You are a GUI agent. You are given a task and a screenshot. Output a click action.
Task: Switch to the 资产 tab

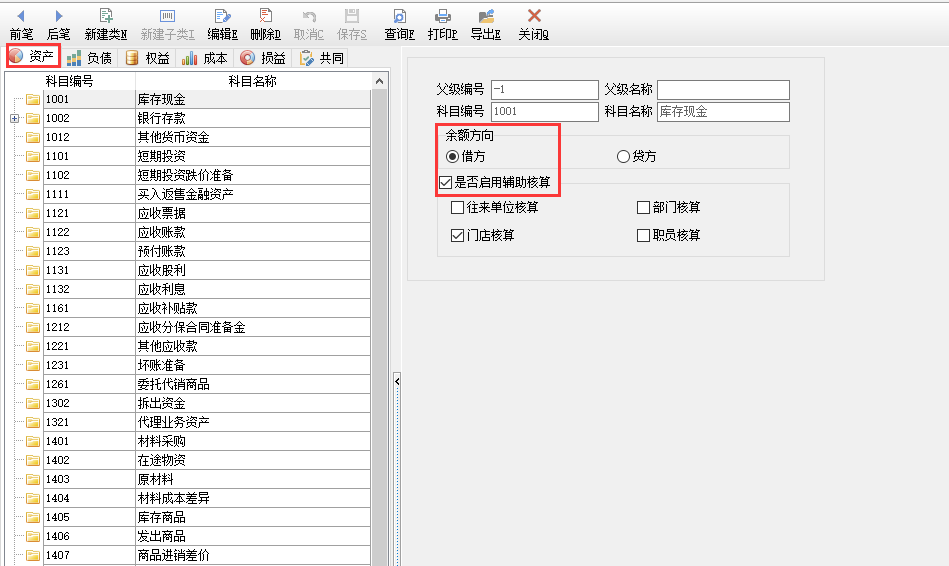pos(33,56)
